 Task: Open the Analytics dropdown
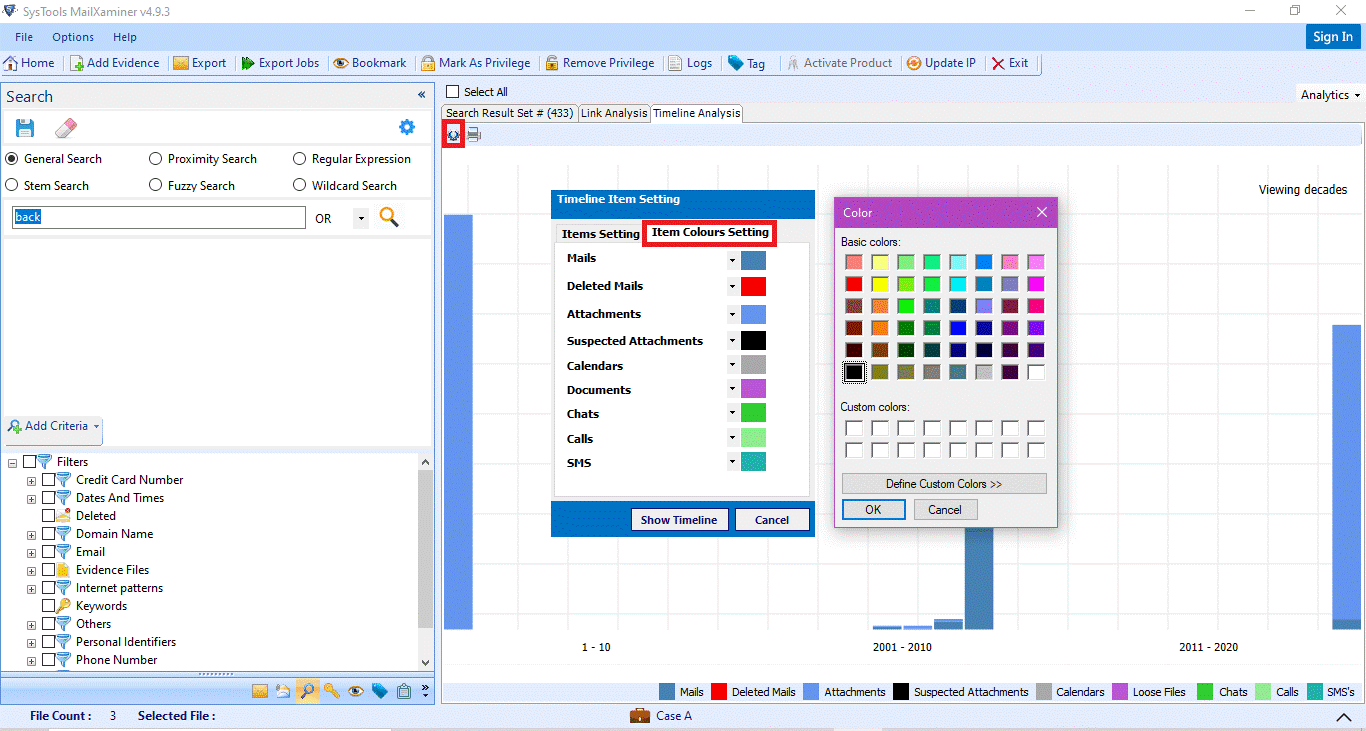tap(1330, 95)
